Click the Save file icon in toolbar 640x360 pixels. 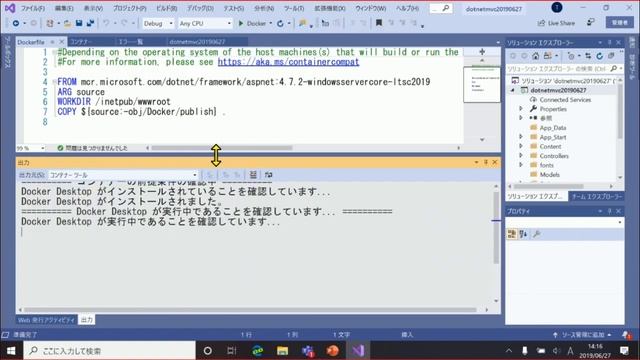(79, 23)
